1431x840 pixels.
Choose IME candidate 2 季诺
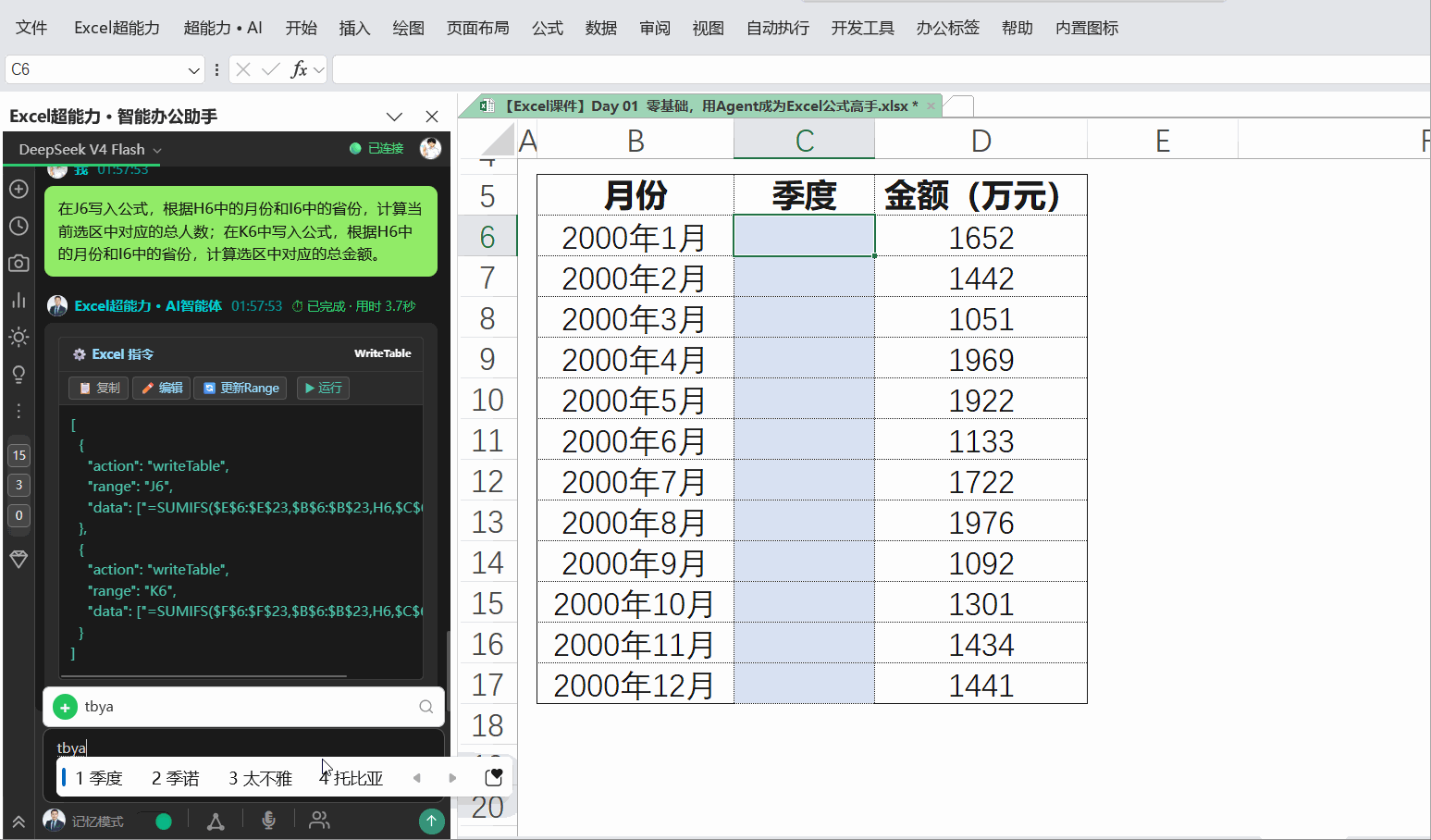click(176, 778)
